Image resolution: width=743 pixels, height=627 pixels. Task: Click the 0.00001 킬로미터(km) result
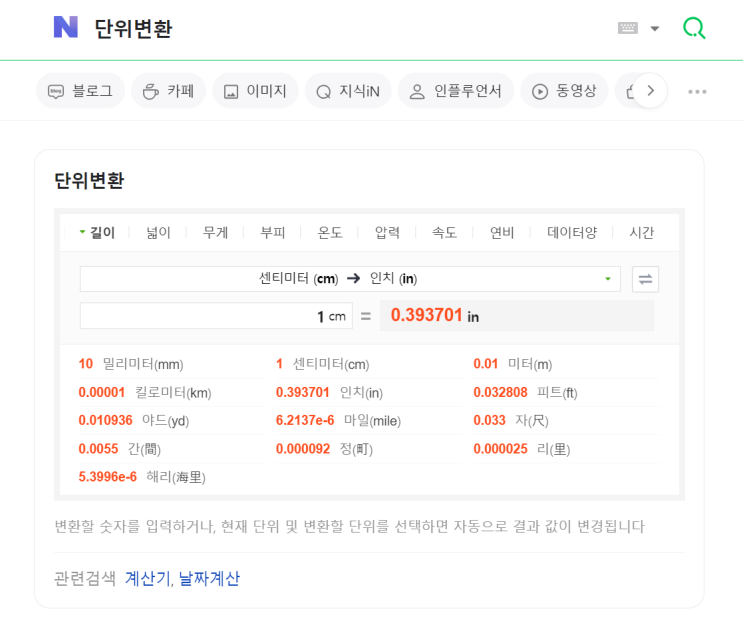click(145, 392)
